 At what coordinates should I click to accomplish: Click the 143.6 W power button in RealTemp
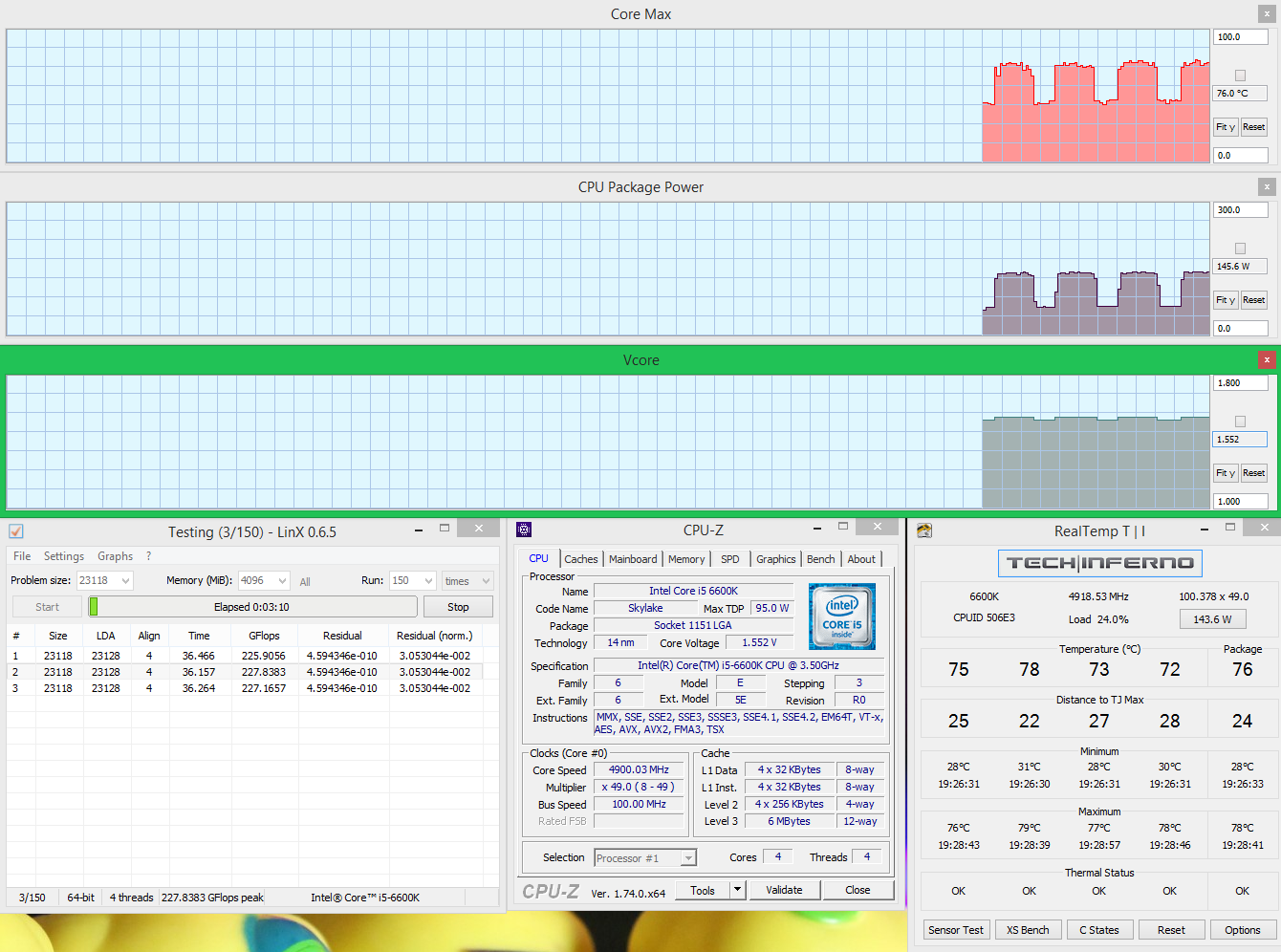point(1212,619)
